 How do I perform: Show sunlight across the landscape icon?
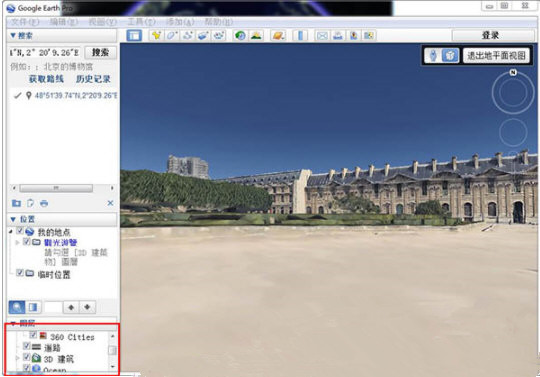click(x=256, y=35)
